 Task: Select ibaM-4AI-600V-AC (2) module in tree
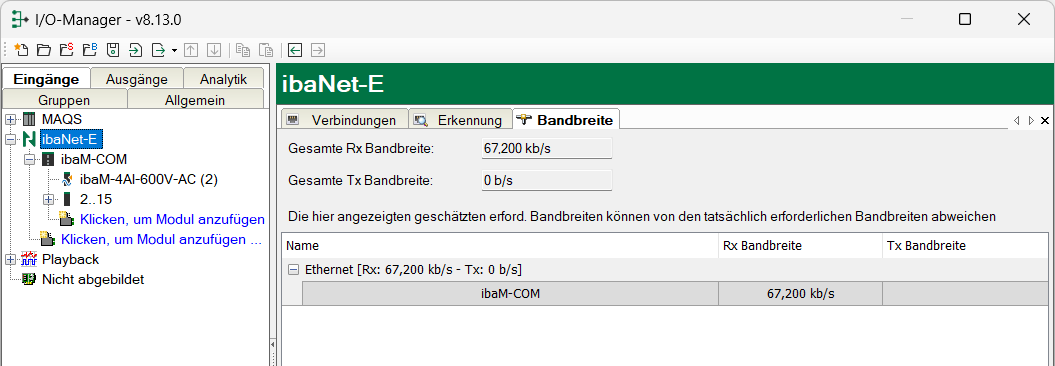(x=149, y=180)
